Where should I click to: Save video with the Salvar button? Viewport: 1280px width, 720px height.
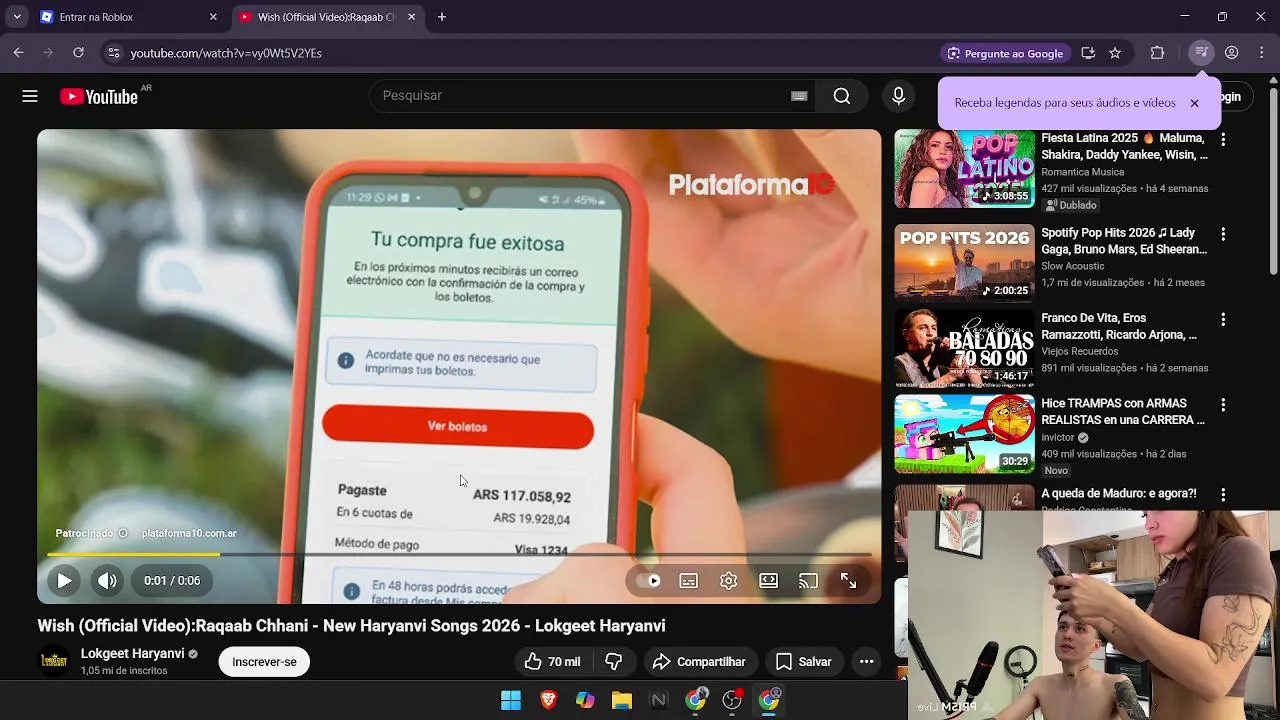(x=804, y=662)
